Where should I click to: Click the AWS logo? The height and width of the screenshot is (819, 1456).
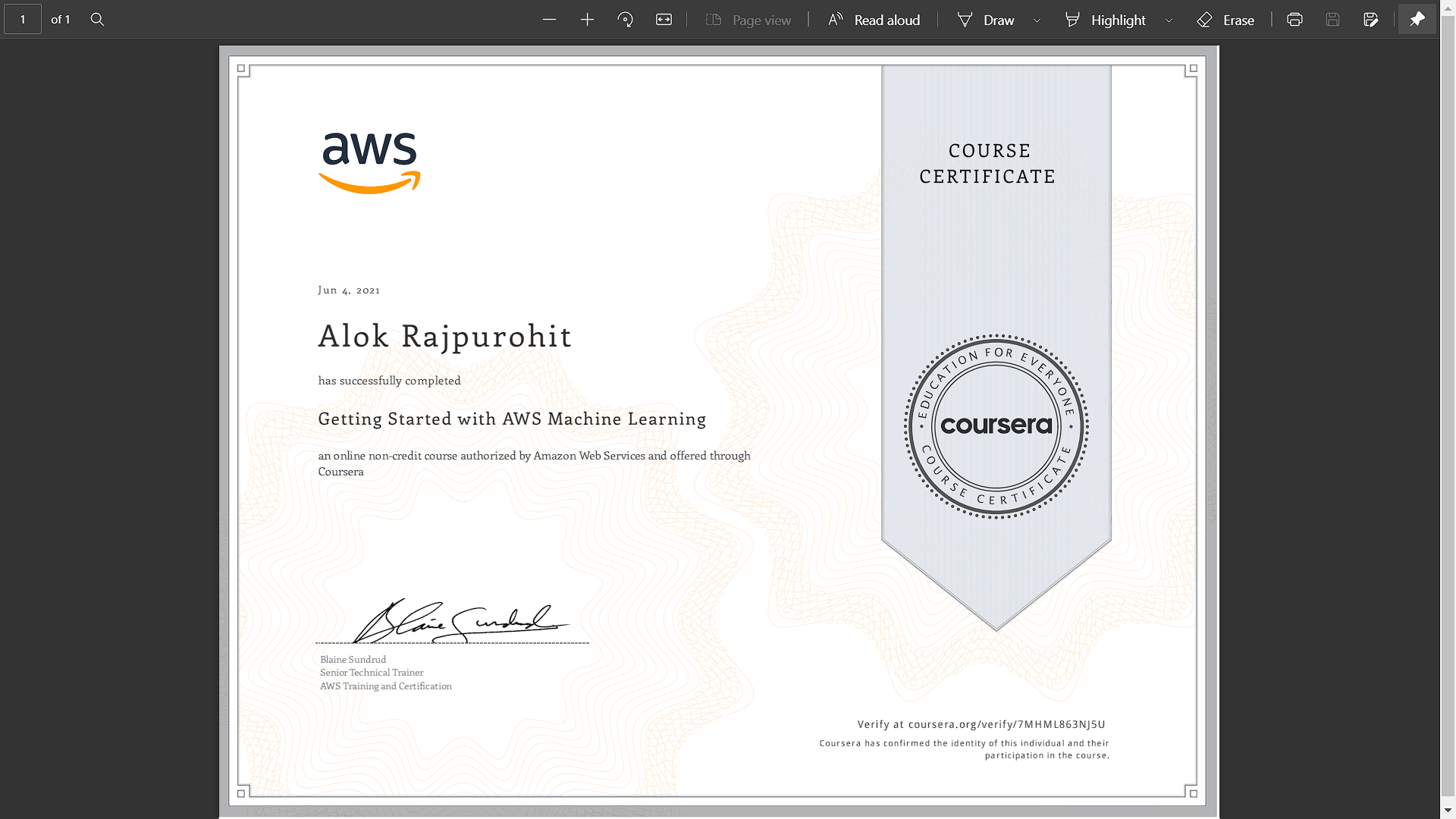pyautogui.click(x=369, y=162)
